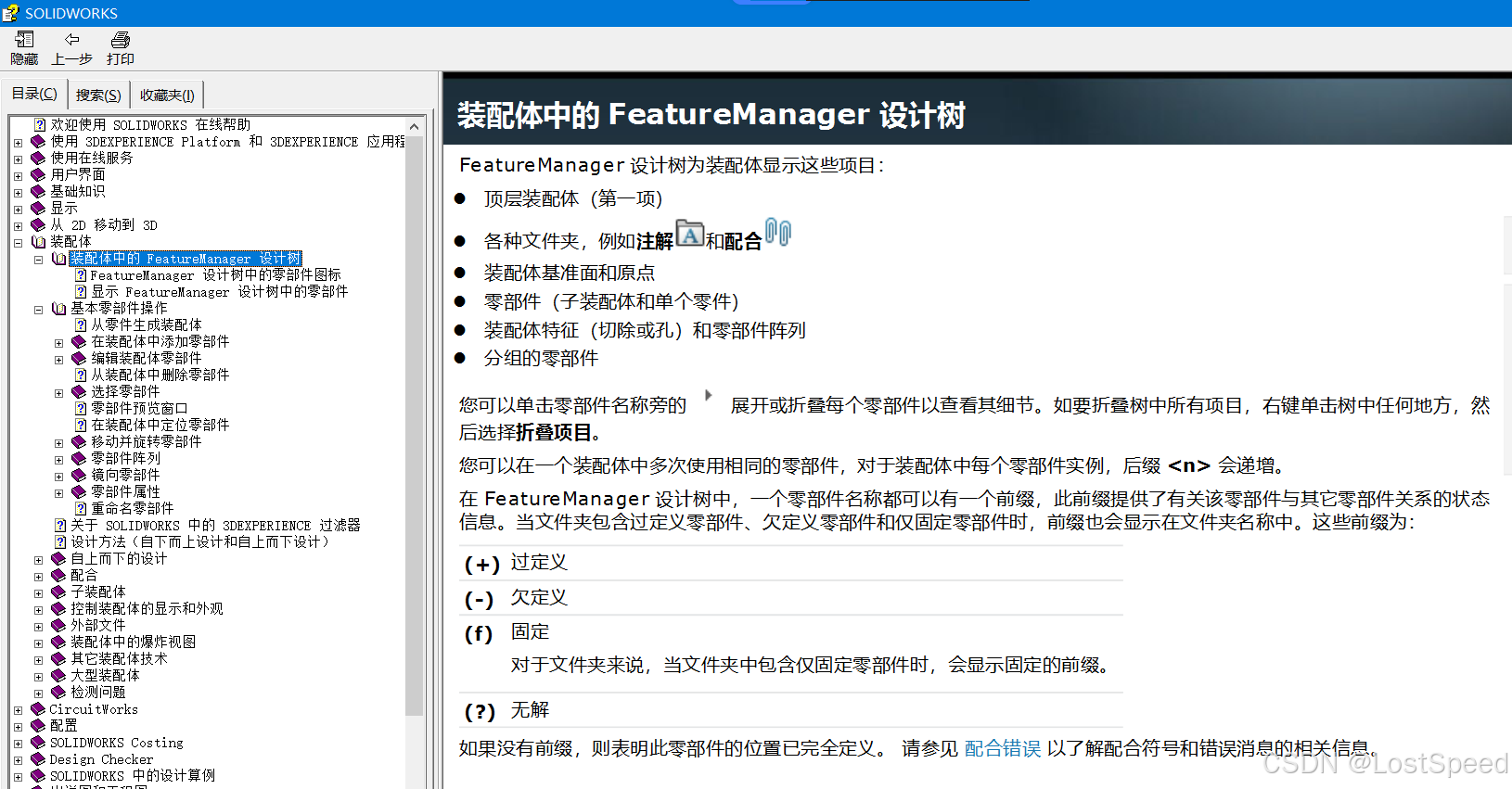
Task: Click the book icon beside 零部件阵列
Action: [x=79, y=458]
